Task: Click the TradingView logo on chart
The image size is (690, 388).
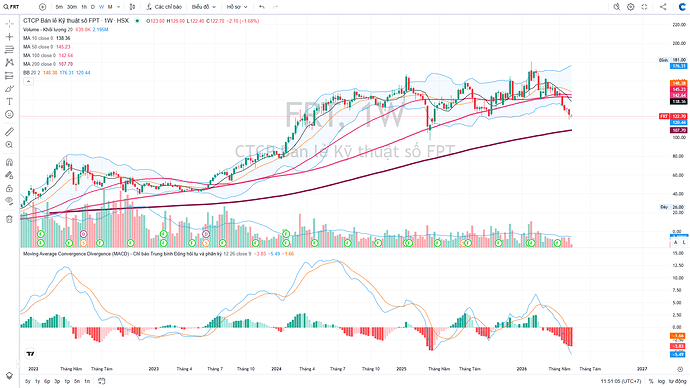Action: (30, 354)
